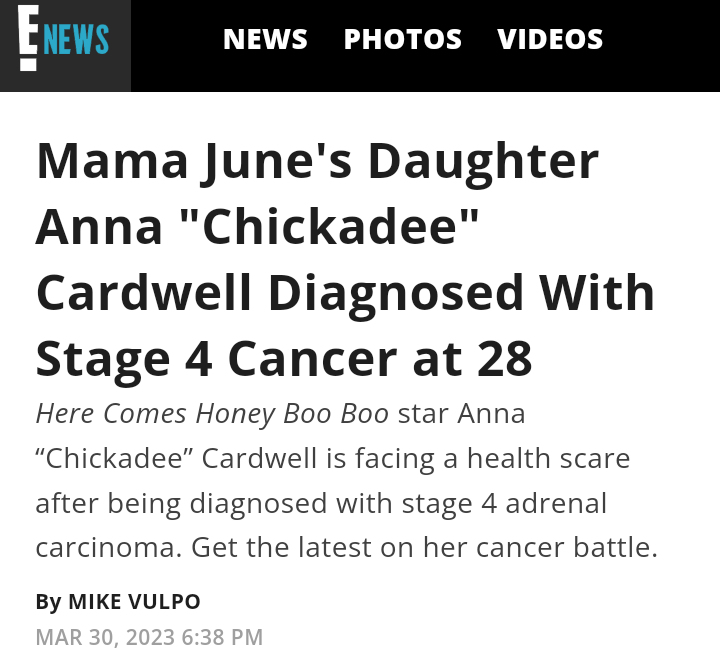
Task: Click the MAR 30, 2023 publish date
Action: pos(103,637)
